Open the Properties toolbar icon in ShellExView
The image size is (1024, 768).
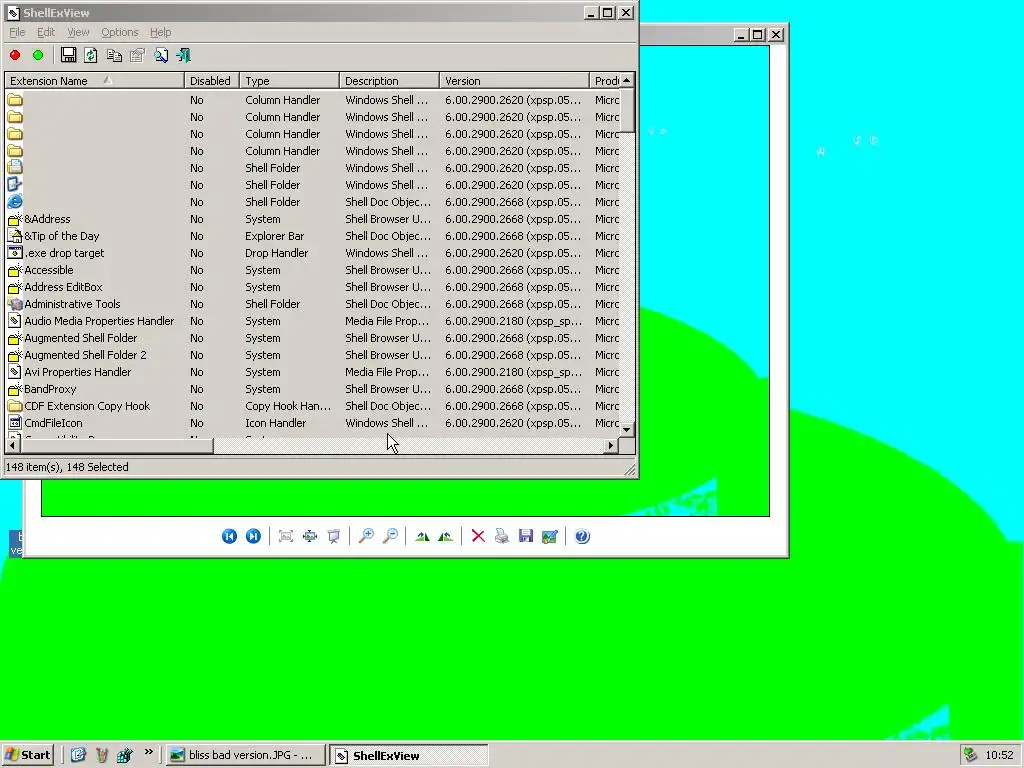pos(137,56)
